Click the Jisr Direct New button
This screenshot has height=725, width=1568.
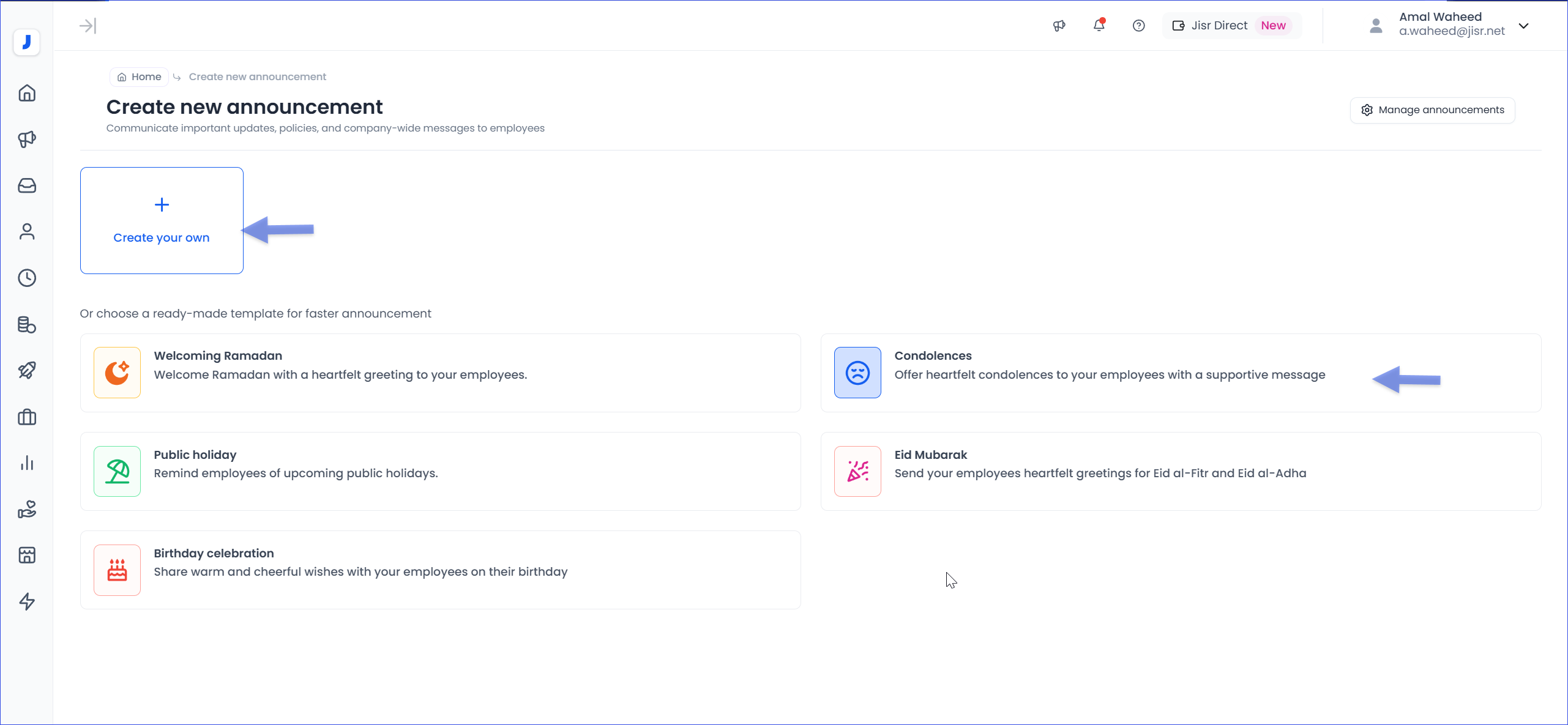point(1231,26)
